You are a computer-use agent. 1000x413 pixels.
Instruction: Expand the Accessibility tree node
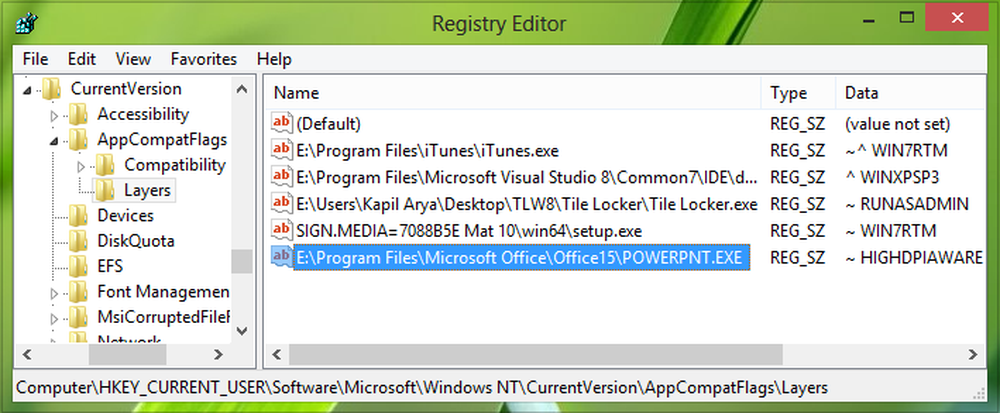pos(56,115)
